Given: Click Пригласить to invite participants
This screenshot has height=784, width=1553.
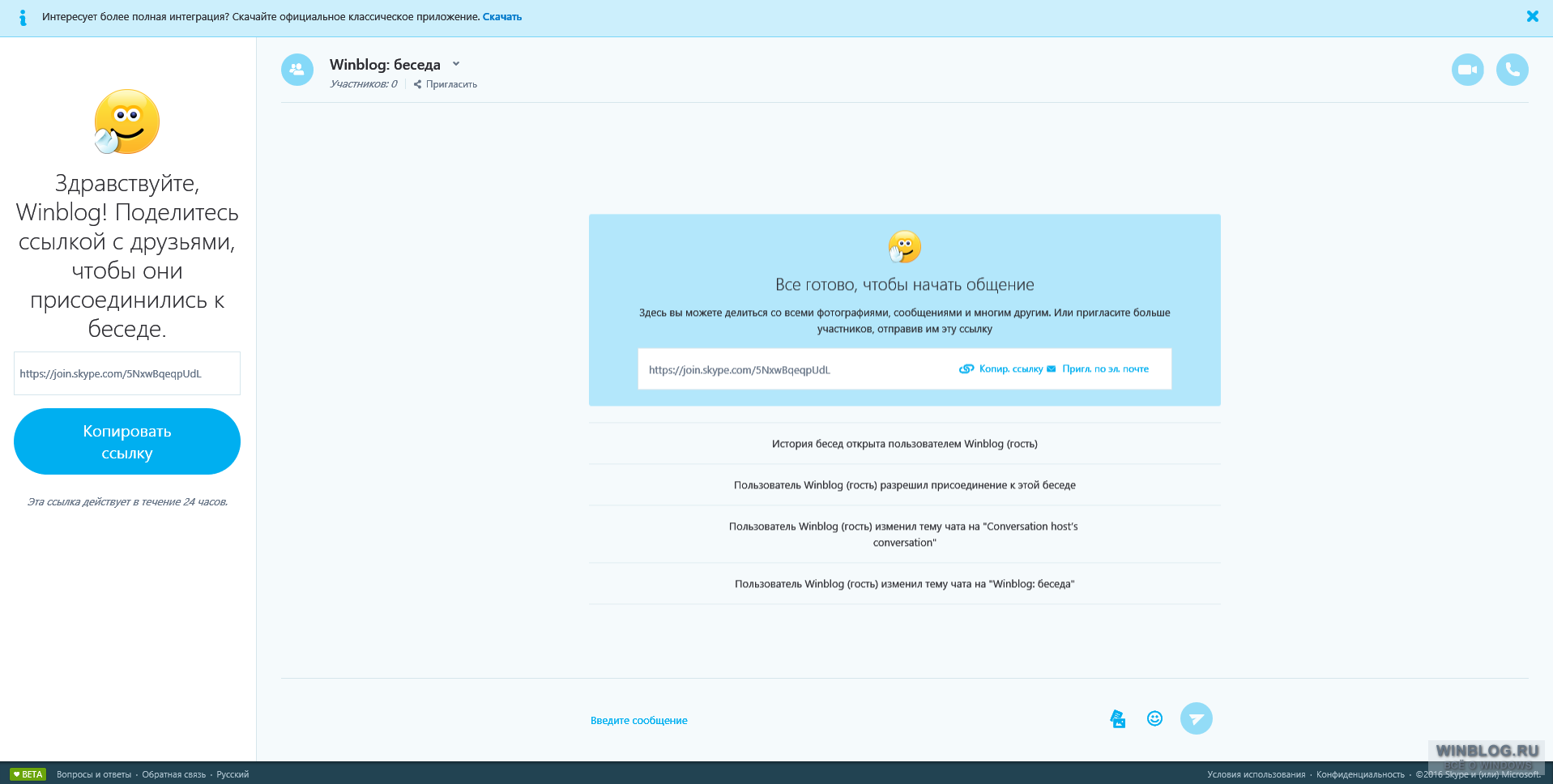Looking at the screenshot, I should point(446,84).
